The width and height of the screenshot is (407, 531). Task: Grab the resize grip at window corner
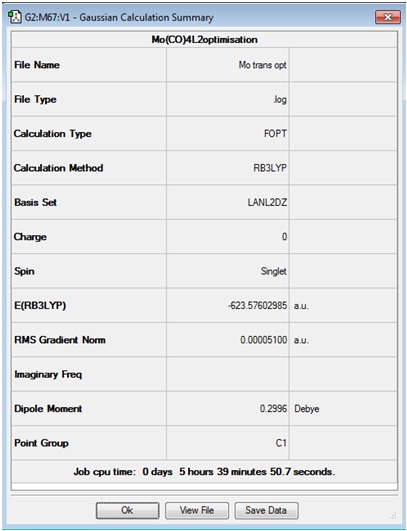pyautogui.click(x=393, y=515)
